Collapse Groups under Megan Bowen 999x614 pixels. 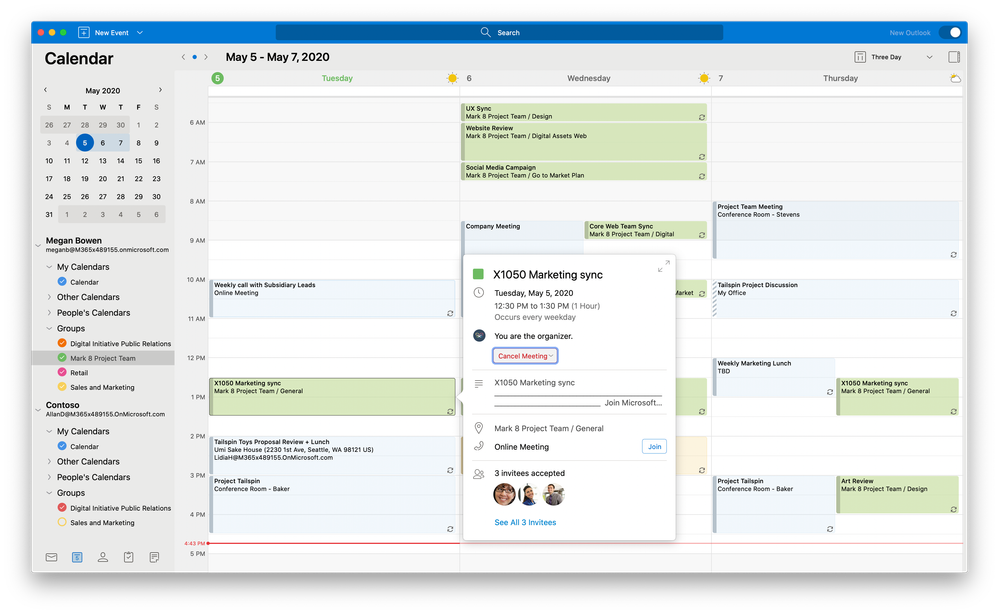(x=49, y=329)
